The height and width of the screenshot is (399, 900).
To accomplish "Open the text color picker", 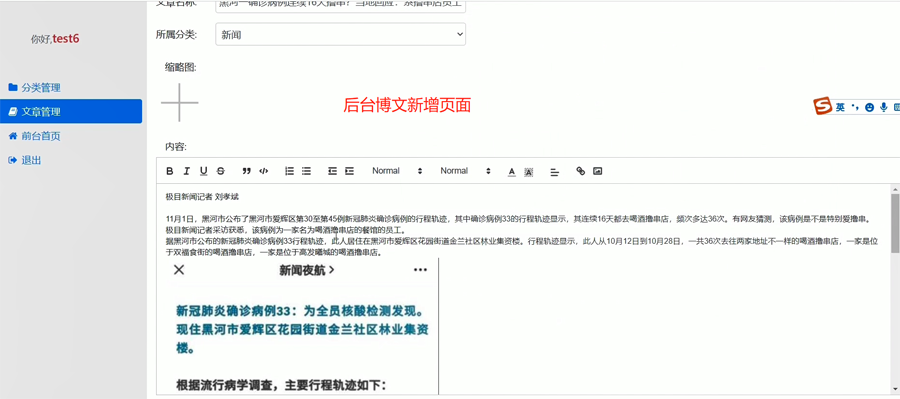I will coord(511,171).
